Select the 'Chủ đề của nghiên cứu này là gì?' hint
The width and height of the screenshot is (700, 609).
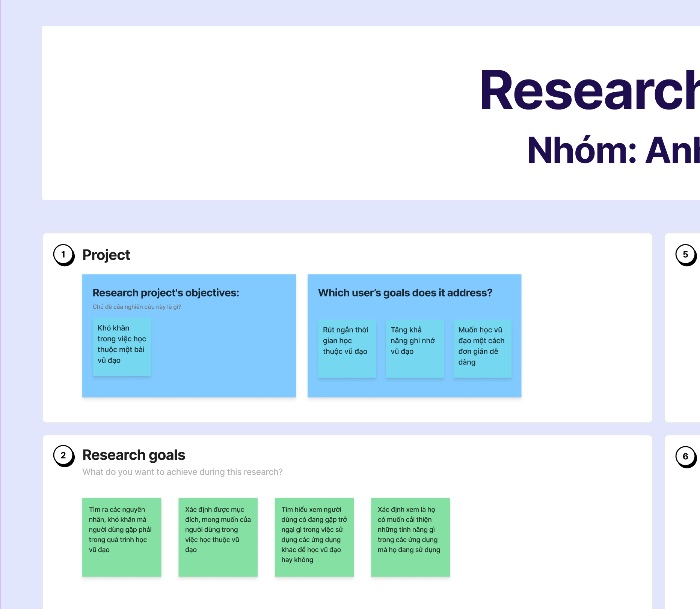tap(137, 307)
